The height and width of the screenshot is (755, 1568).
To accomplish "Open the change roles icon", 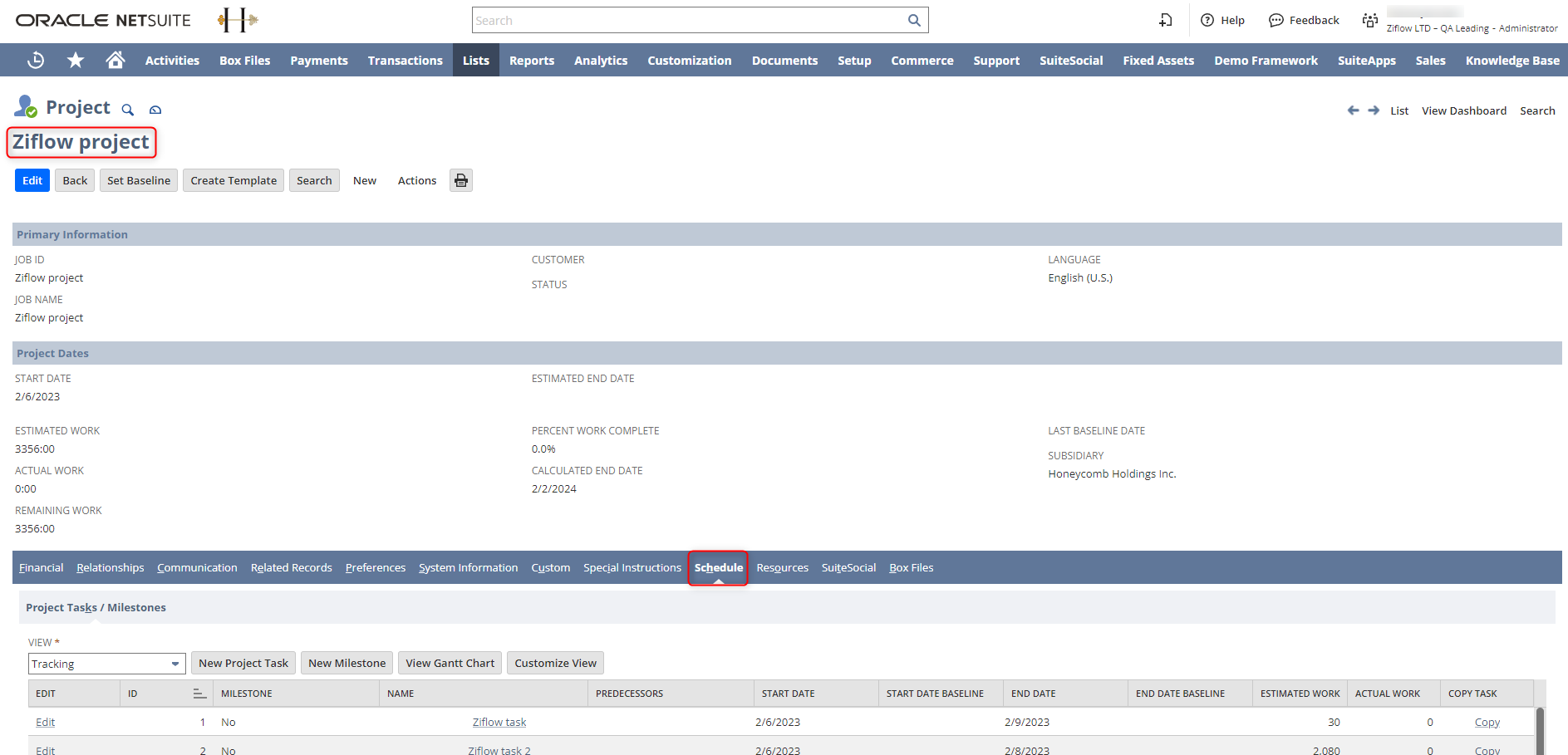I will (1370, 20).
